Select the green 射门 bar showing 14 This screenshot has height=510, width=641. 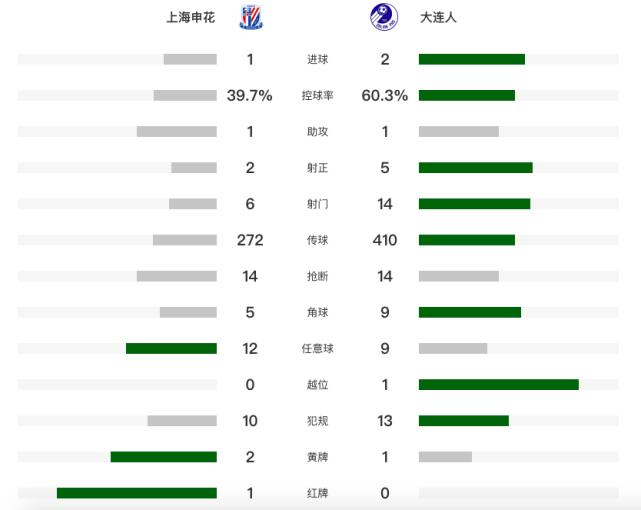point(474,204)
